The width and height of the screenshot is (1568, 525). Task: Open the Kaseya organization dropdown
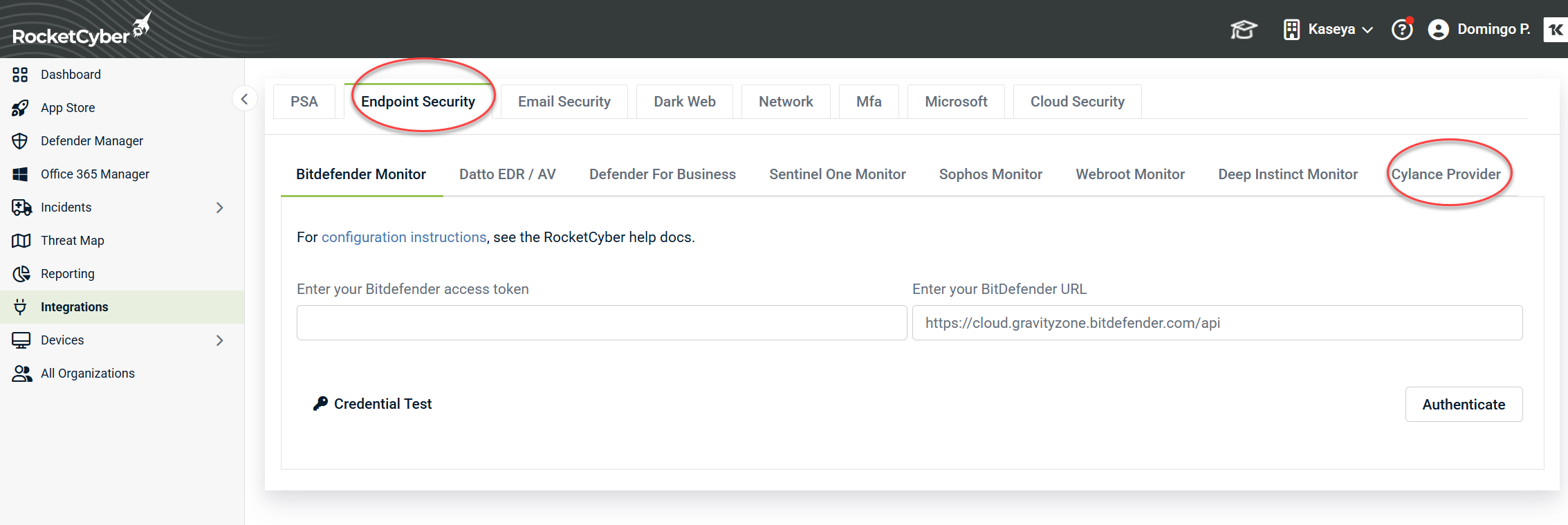pos(1328,30)
